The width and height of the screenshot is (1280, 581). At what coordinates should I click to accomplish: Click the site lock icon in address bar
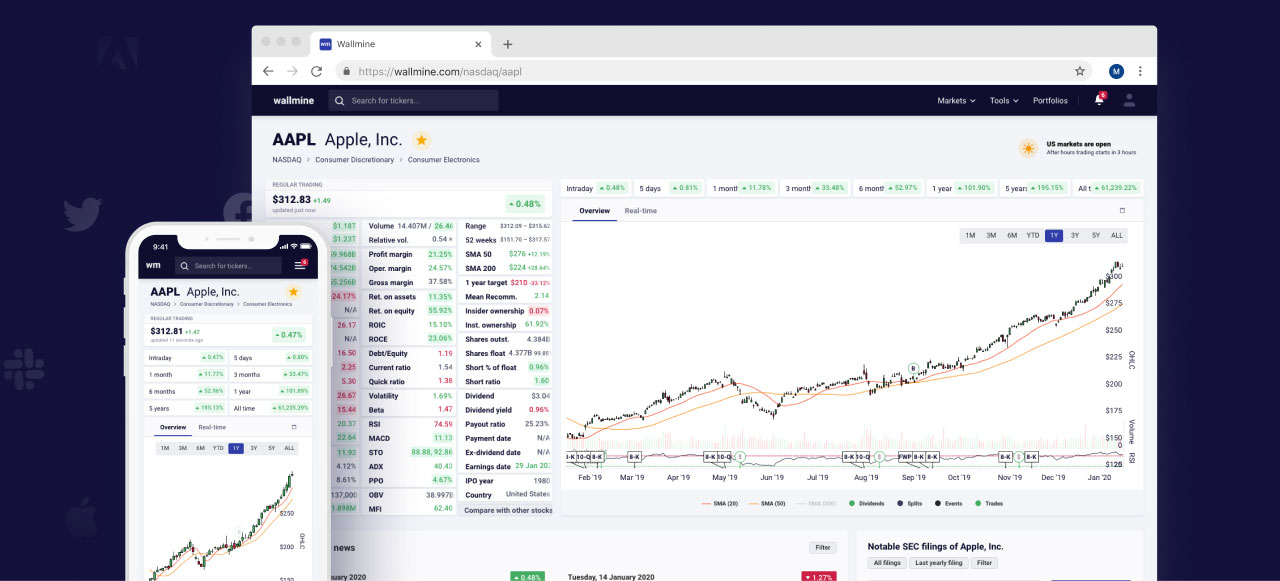coord(346,71)
